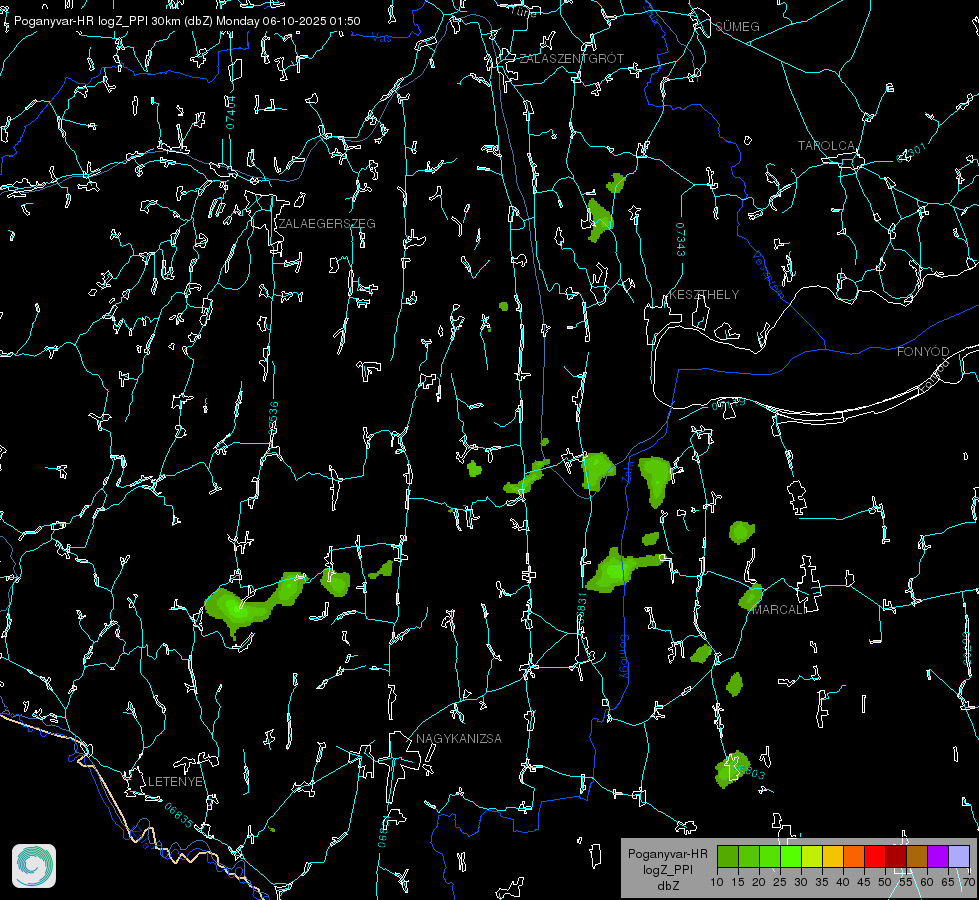Select the 35-40 dBZ yellow swatch
The width and height of the screenshot is (979, 900).
tap(833, 856)
